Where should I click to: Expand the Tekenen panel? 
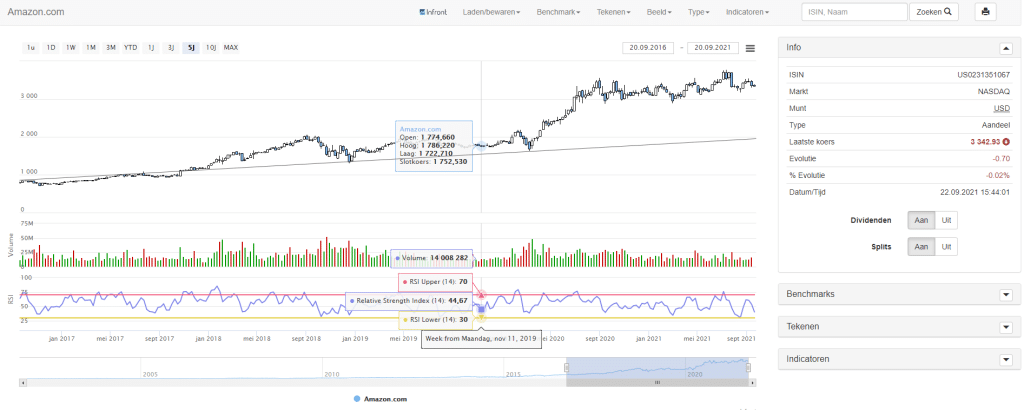(1006, 326)
